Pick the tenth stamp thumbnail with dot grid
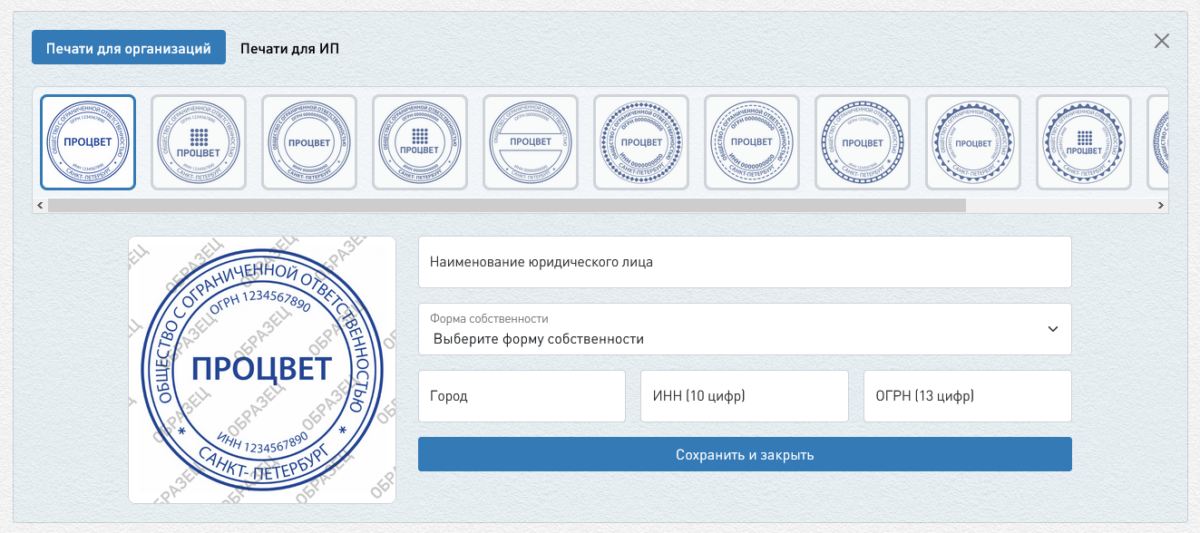The image size is (1200, 533). pyautogui.click(x=1083, y=142)
